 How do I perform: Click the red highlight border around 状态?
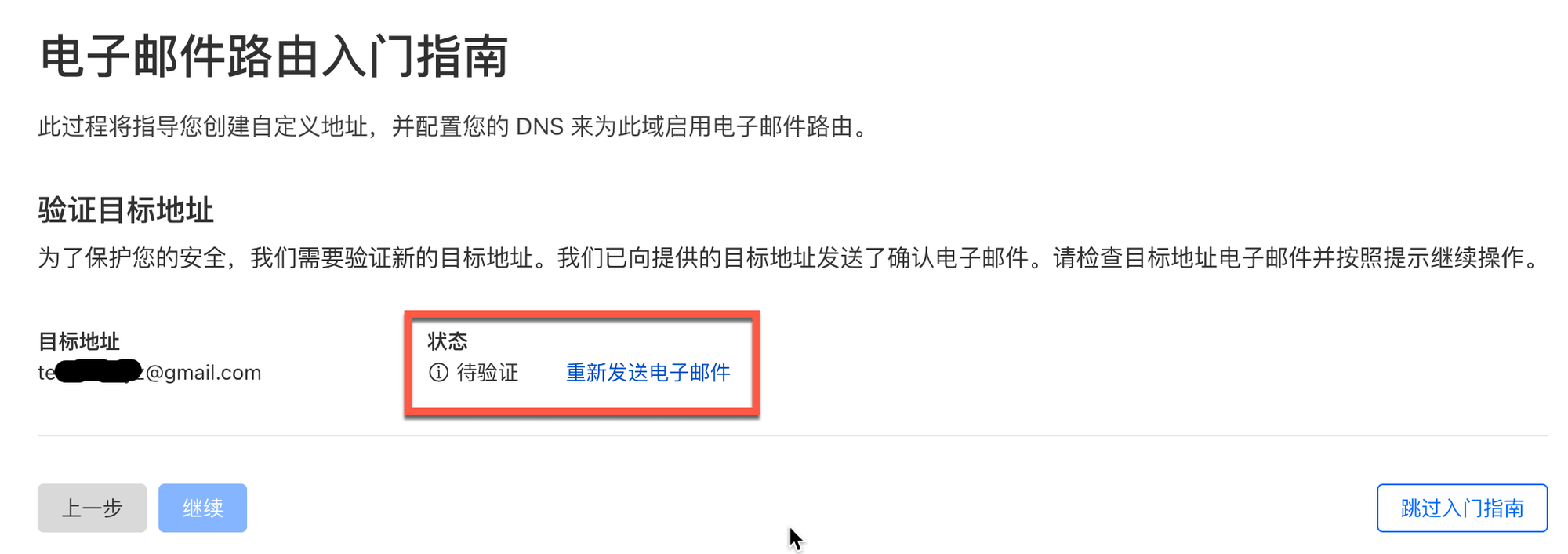coord(582,315)
